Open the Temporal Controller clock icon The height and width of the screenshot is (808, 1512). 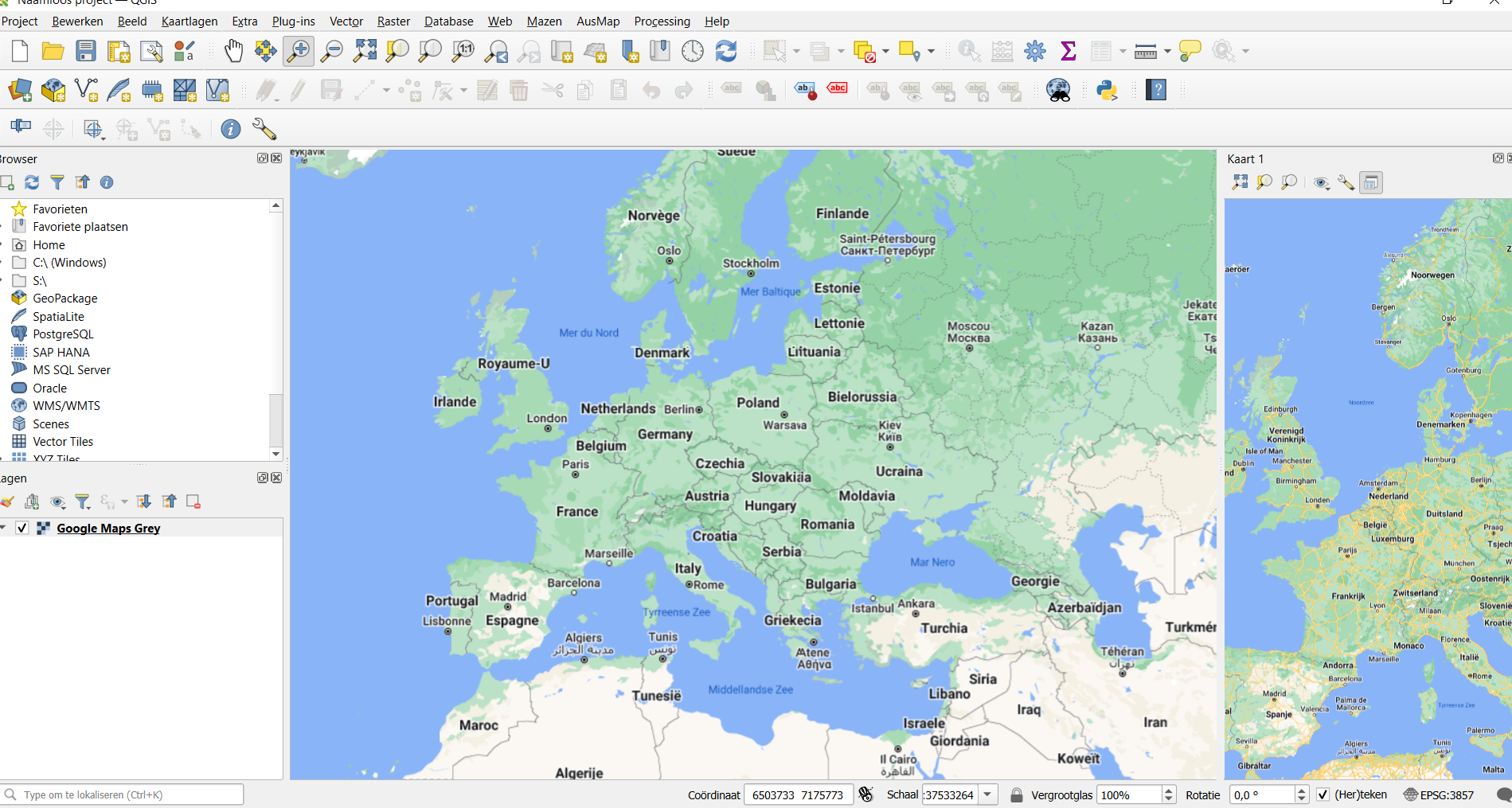pyautogui.click(x=693, y=52)
